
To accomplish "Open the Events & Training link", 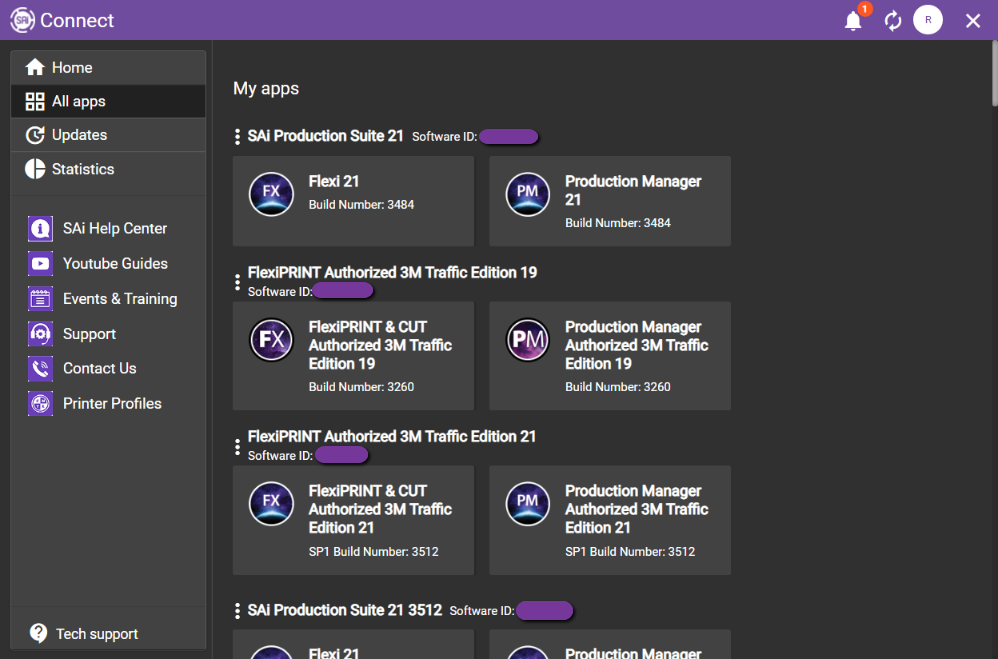I will pos(120,299).
